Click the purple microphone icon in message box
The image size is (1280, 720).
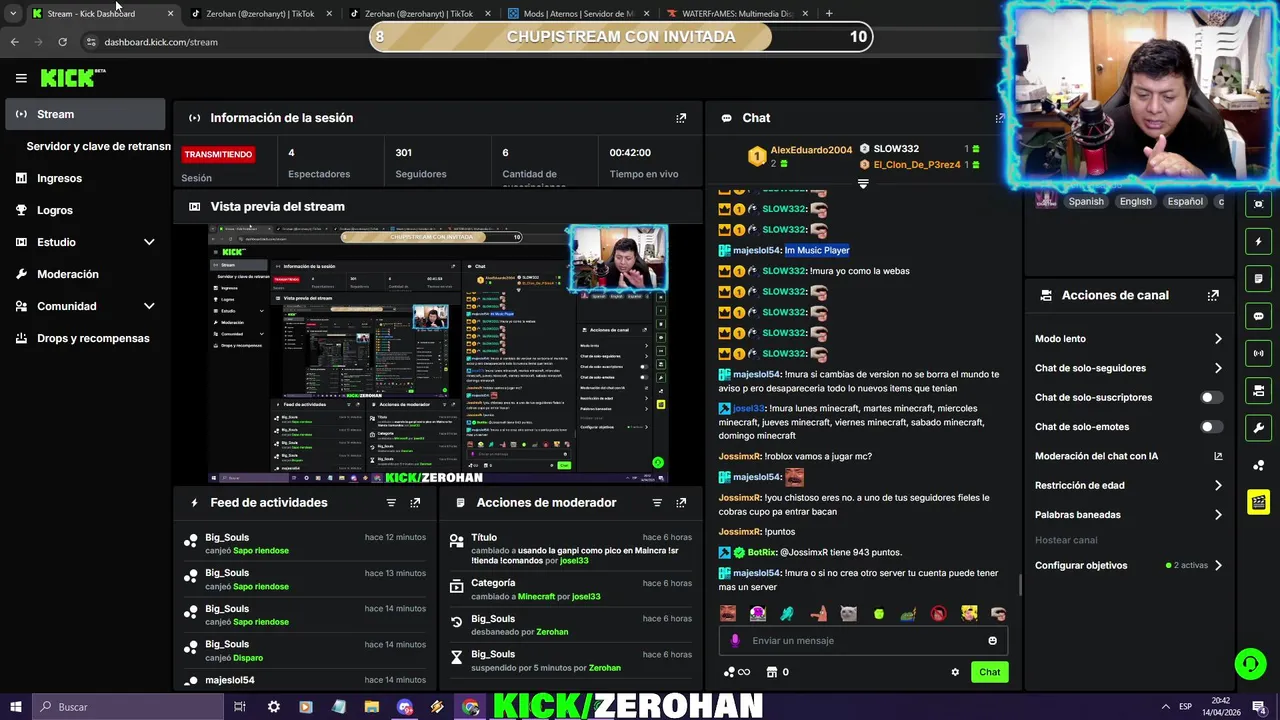tap(735, 641)
